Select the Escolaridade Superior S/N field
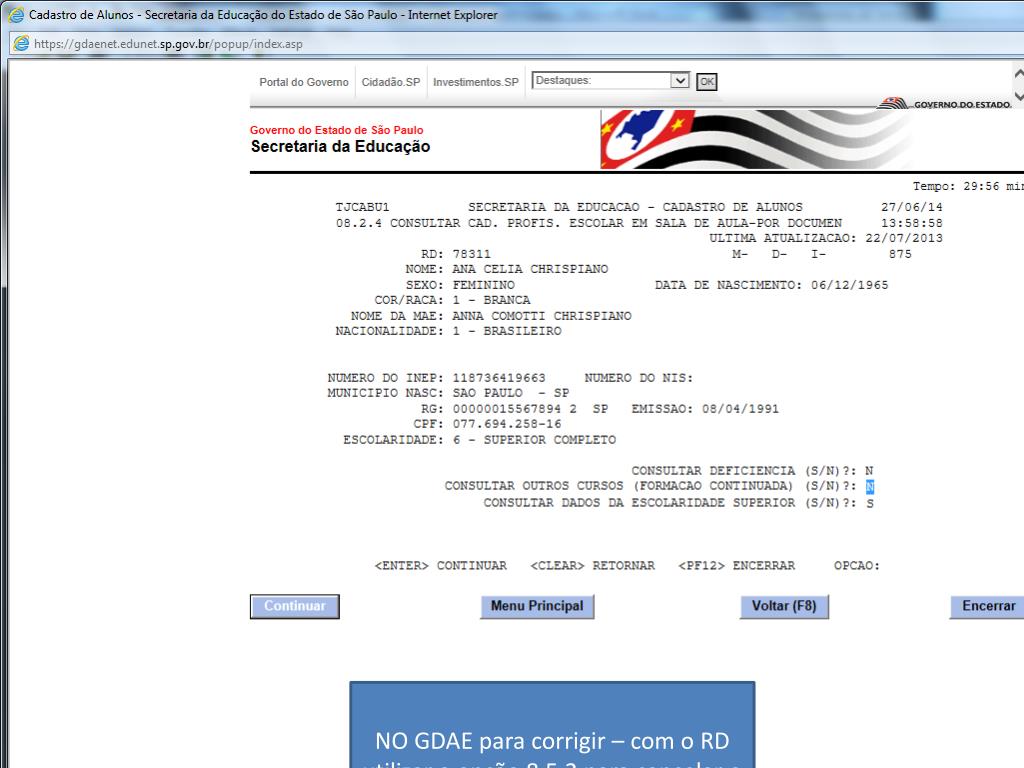The height and width of the screenshot is (768, 1024). click(869, 504)
